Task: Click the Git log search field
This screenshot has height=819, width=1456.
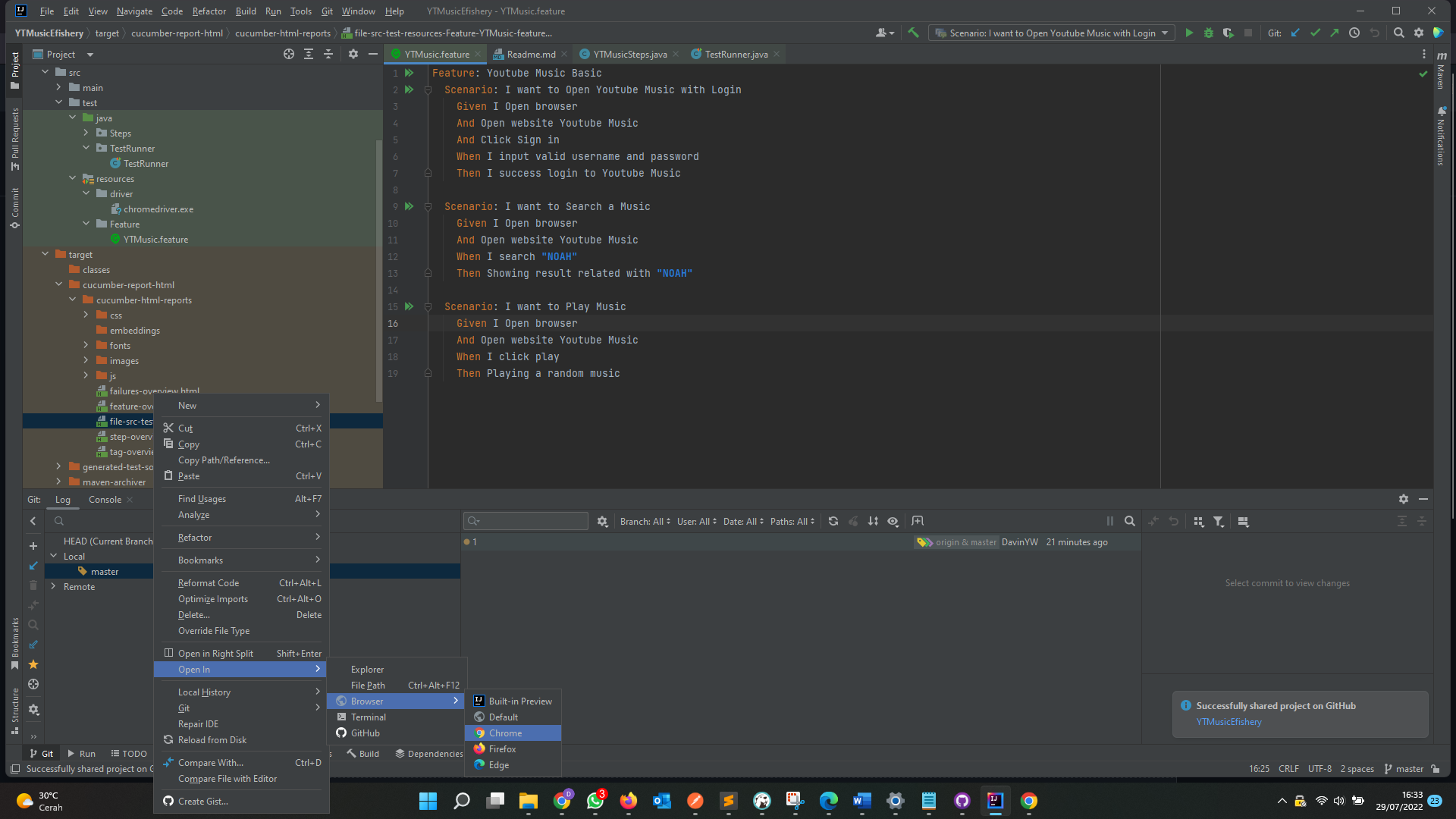Action: click(x=526, y=521)
